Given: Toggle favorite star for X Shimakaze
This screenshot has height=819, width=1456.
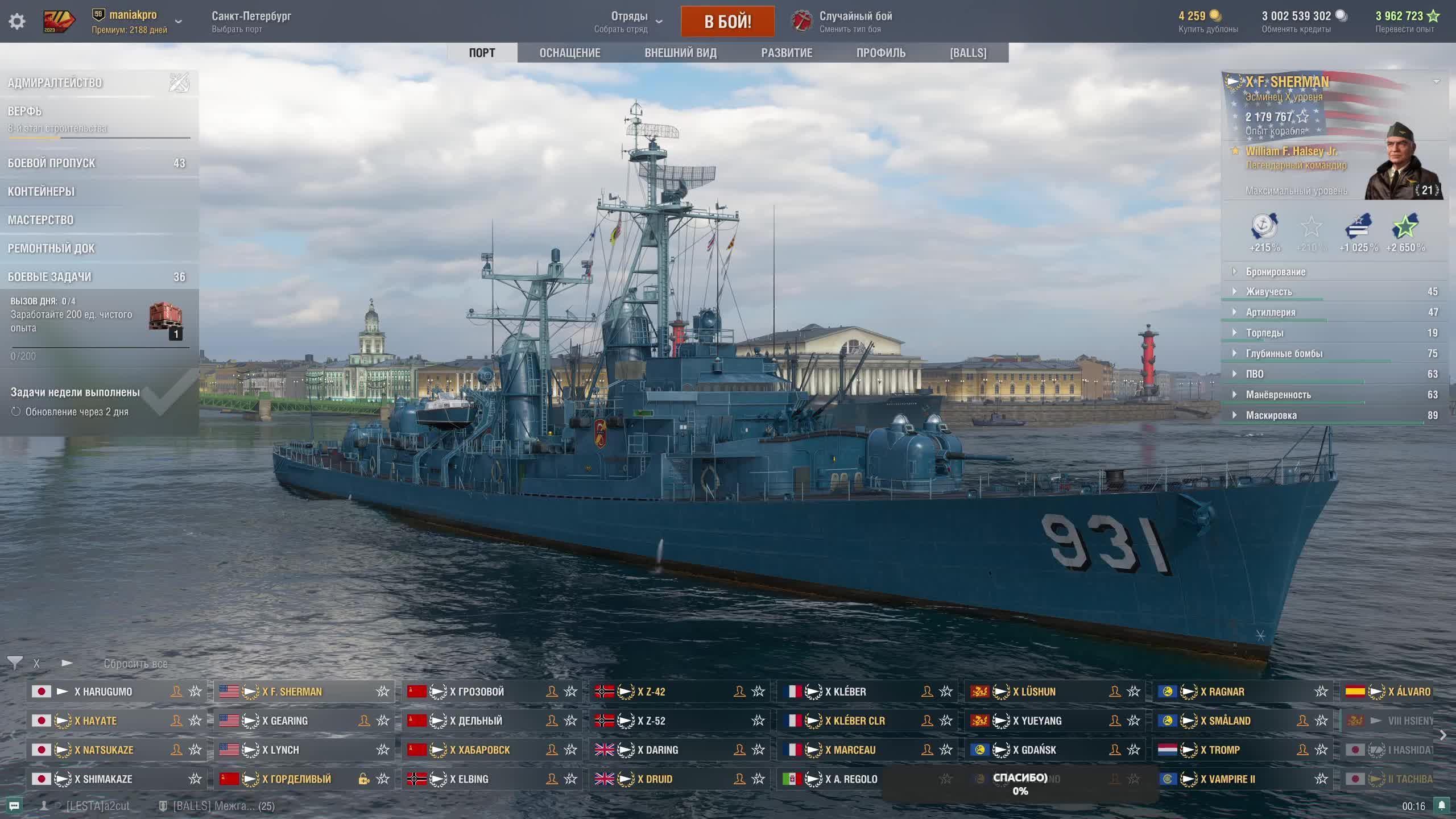Looking at the screenshot, I should pyautogui.click(x=195, y=779).
